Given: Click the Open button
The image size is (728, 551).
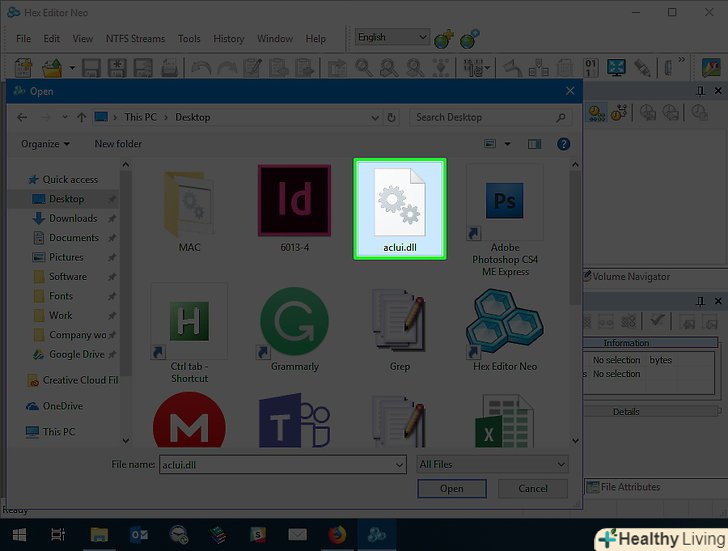Looking at the screenshot, I should point(452,489).
